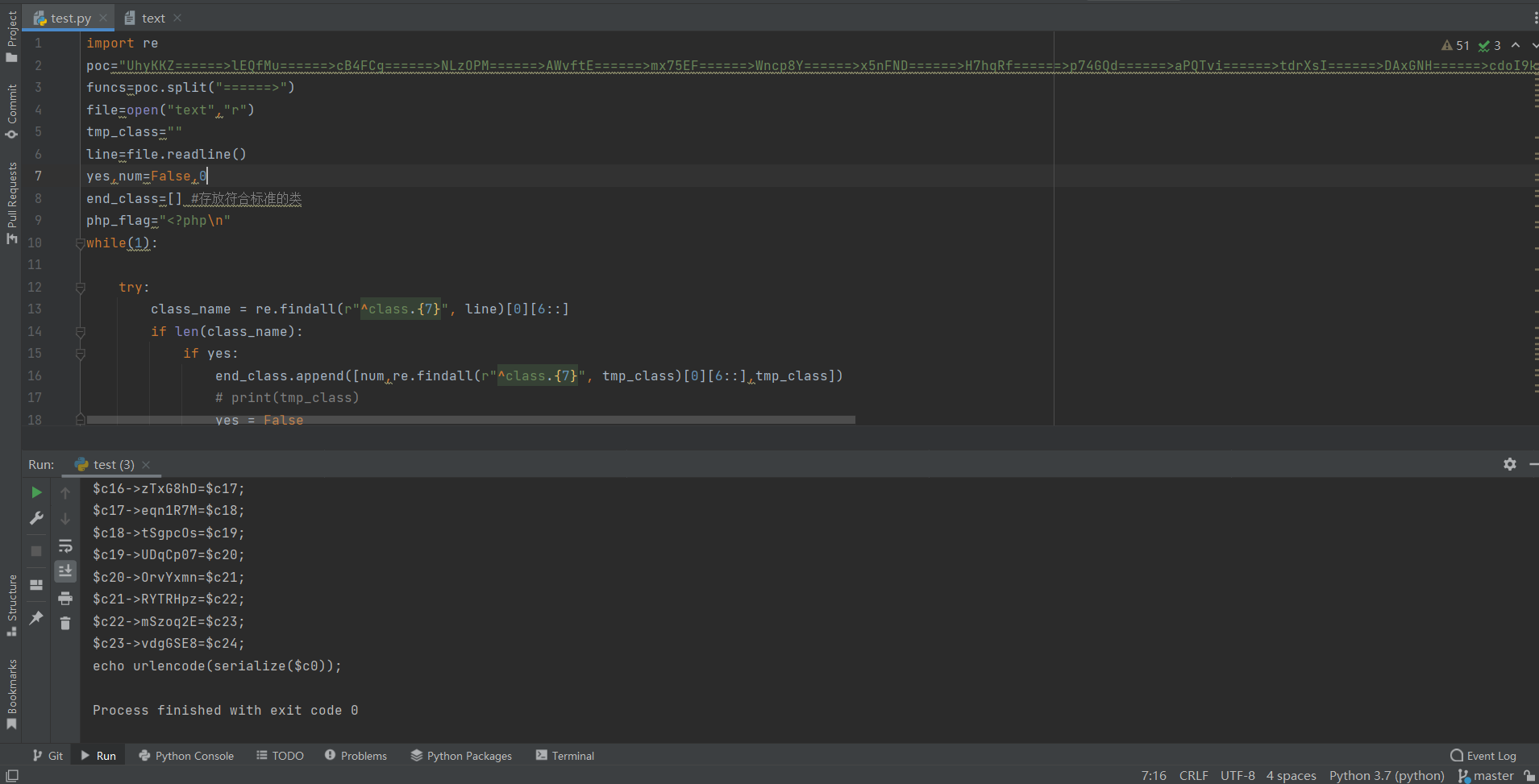Click 'Process finished with exit code 0' text
Image resolution: width=1539 pixels, height=784 pixels.
226,711
